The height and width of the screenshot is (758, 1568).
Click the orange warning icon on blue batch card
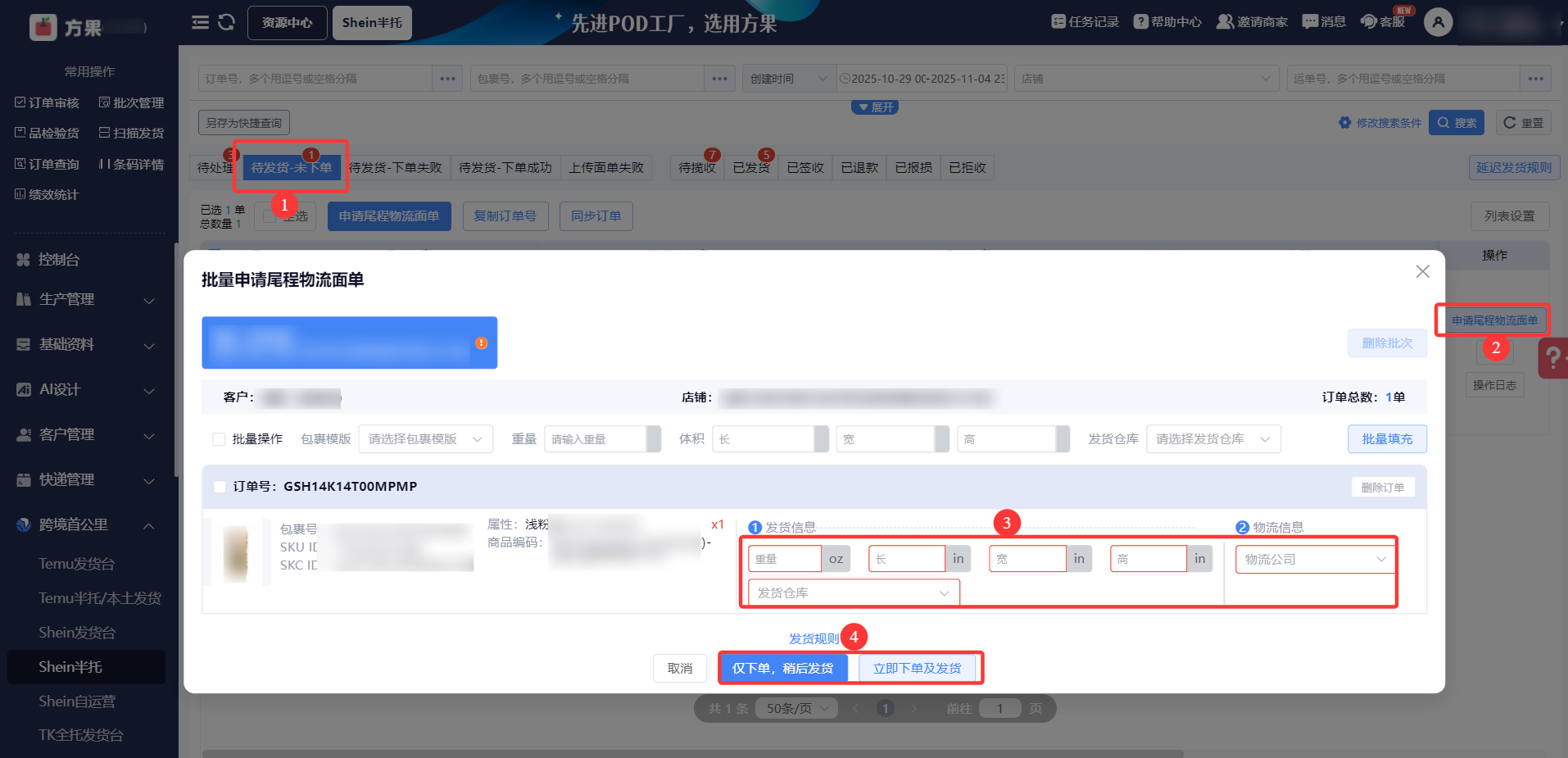tap(482, 343)
